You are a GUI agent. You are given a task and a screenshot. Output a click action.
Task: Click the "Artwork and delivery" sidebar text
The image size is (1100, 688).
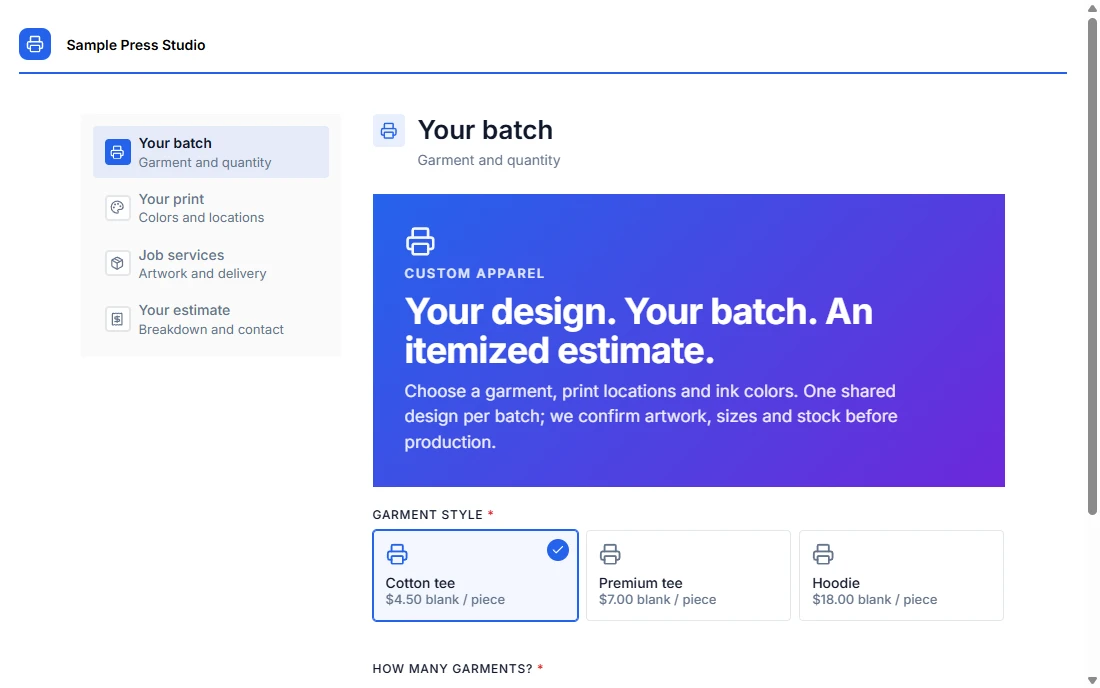(x=203, y=274)
